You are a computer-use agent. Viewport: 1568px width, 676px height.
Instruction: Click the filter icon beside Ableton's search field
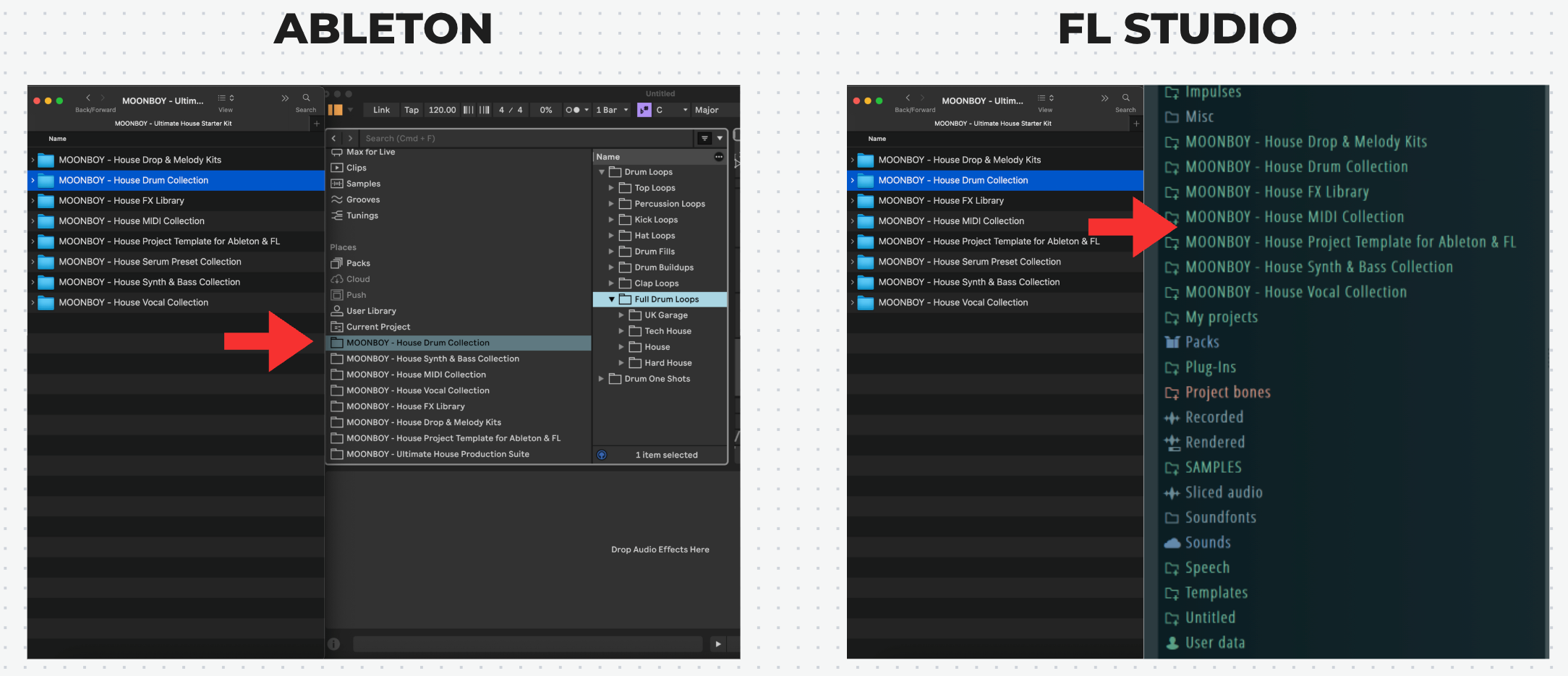[x=704, y=138]
